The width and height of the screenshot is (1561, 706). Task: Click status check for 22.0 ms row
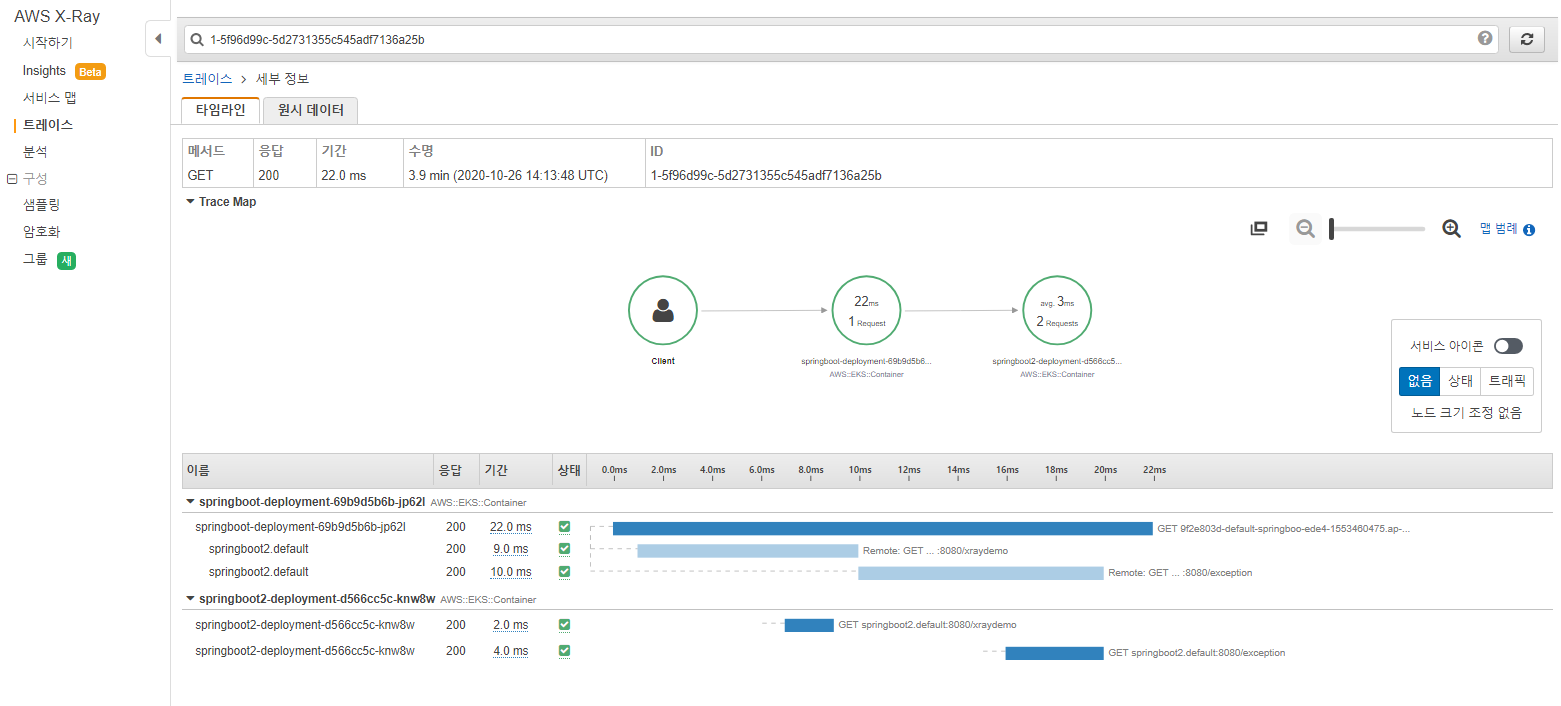[x=564, y=526]
